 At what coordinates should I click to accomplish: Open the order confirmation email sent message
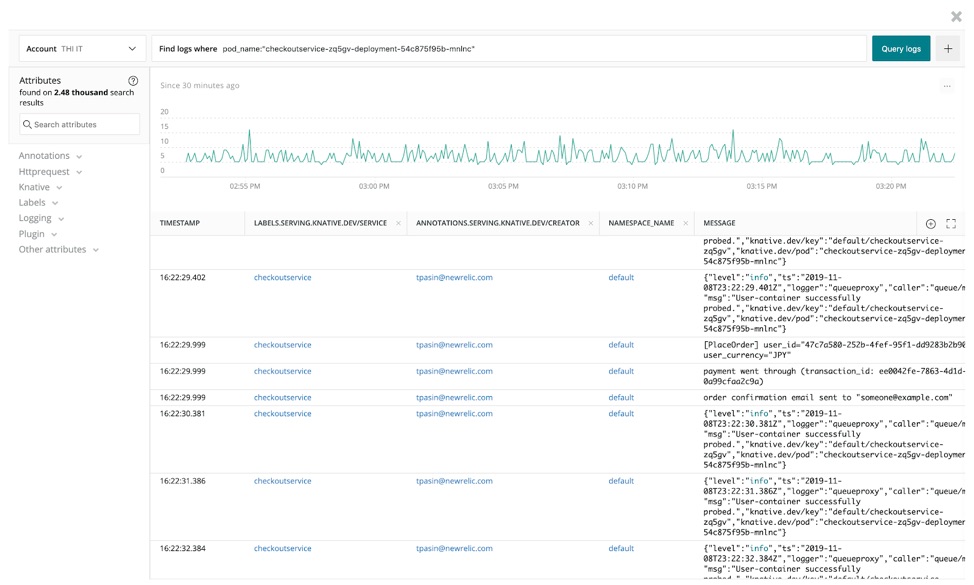[x=827, y=397]
